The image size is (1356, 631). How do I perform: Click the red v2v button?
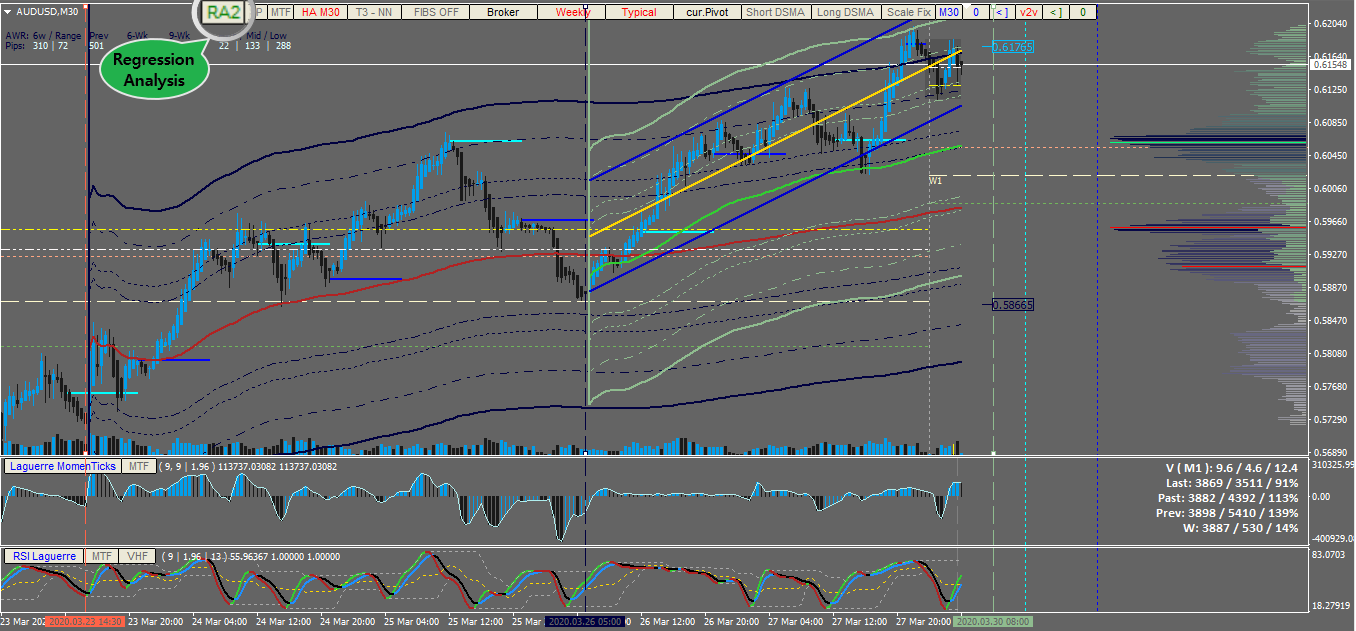1028,12
